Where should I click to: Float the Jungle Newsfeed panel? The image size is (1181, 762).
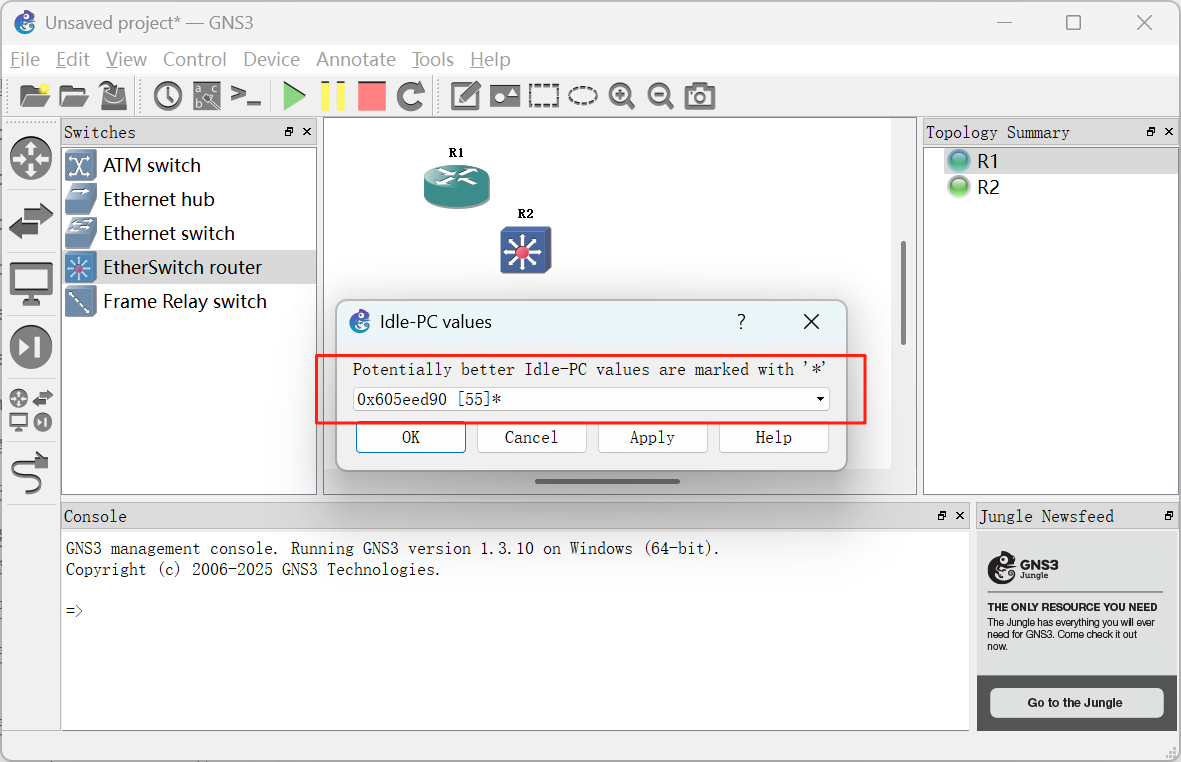pyautogui.click(x=1169, y=516)
